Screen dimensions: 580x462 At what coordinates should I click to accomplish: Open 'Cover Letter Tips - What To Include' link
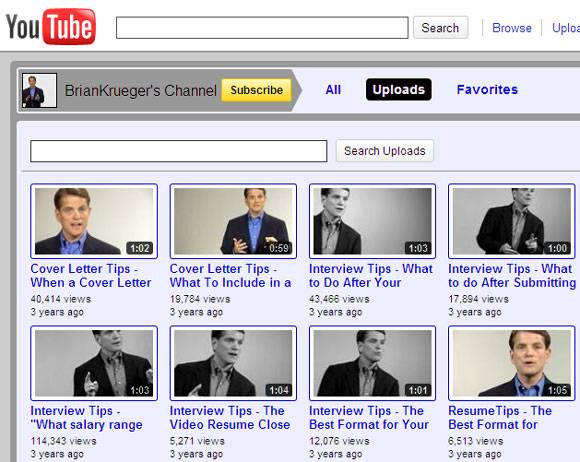230,276
